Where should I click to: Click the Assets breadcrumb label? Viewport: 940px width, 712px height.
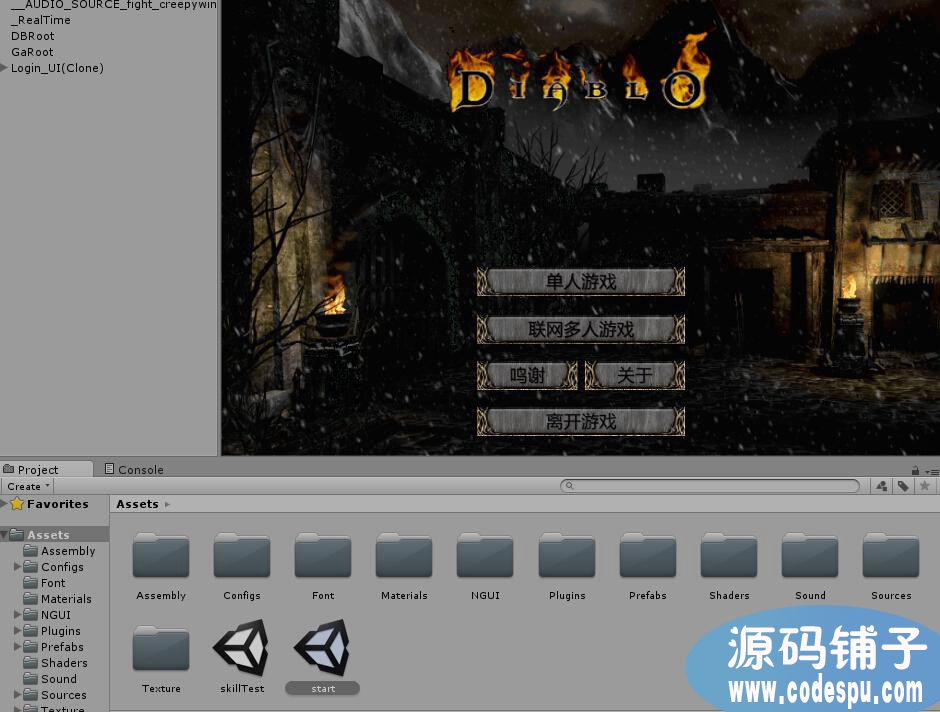pyautogui.click(x=137, y=504)
